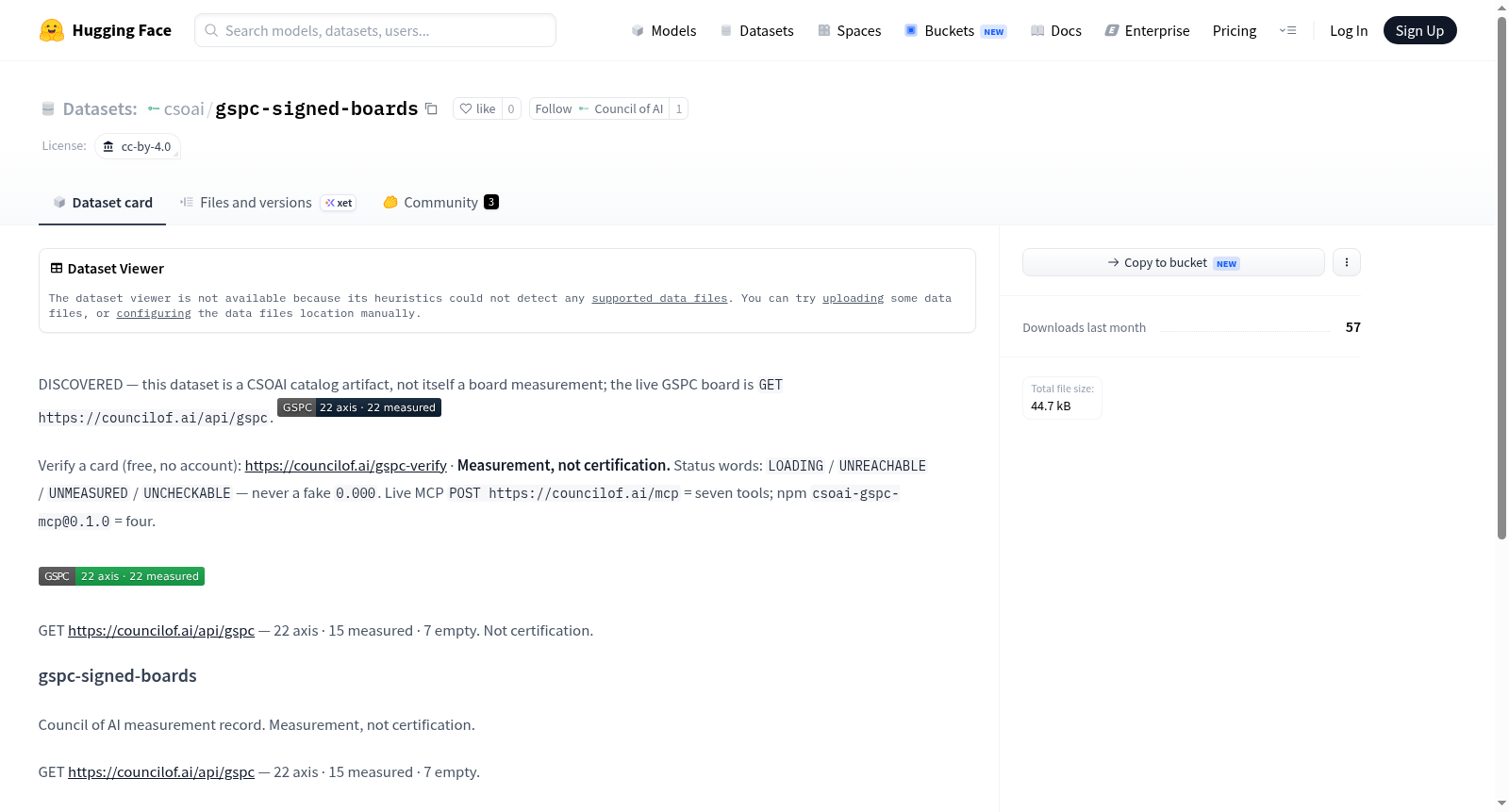Open the councilof.ai/gspc-verify link
The height and width of the screenshot is (812, 1509).
click(346, 465)
